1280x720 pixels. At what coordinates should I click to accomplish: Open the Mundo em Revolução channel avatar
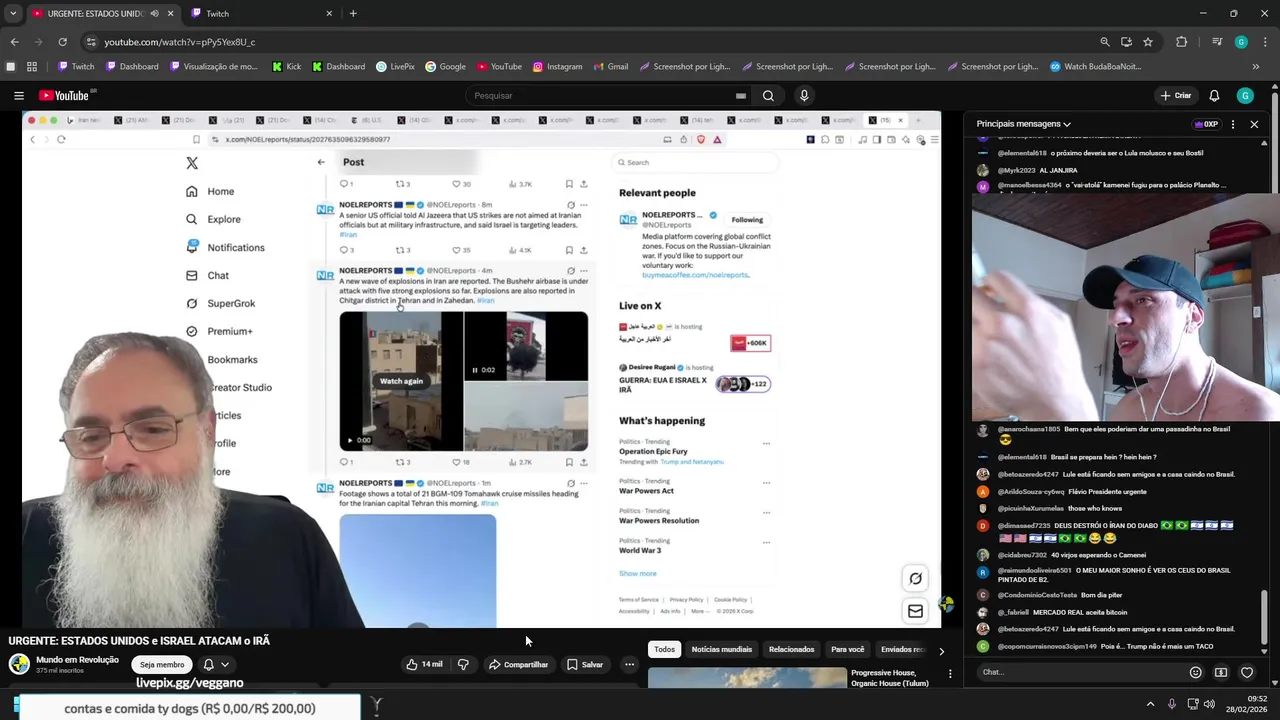(x=19, y=664)
